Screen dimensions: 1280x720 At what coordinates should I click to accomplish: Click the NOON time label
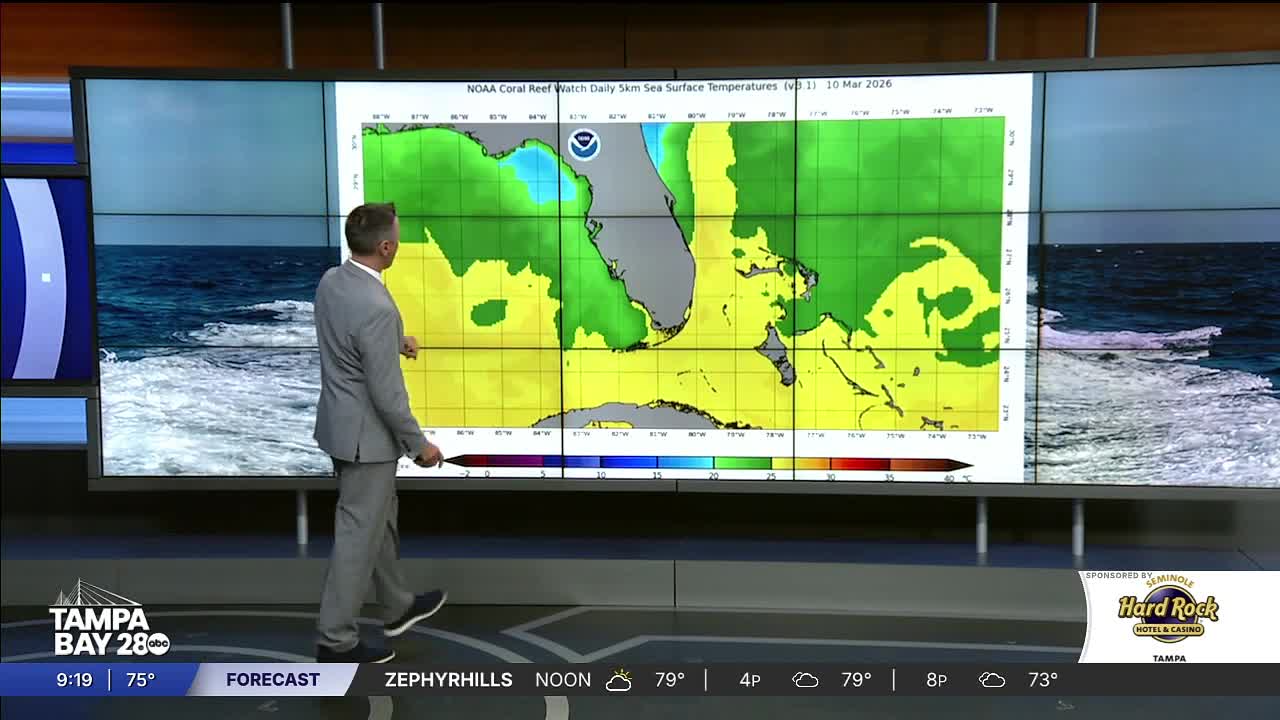[x=562, y=680]
